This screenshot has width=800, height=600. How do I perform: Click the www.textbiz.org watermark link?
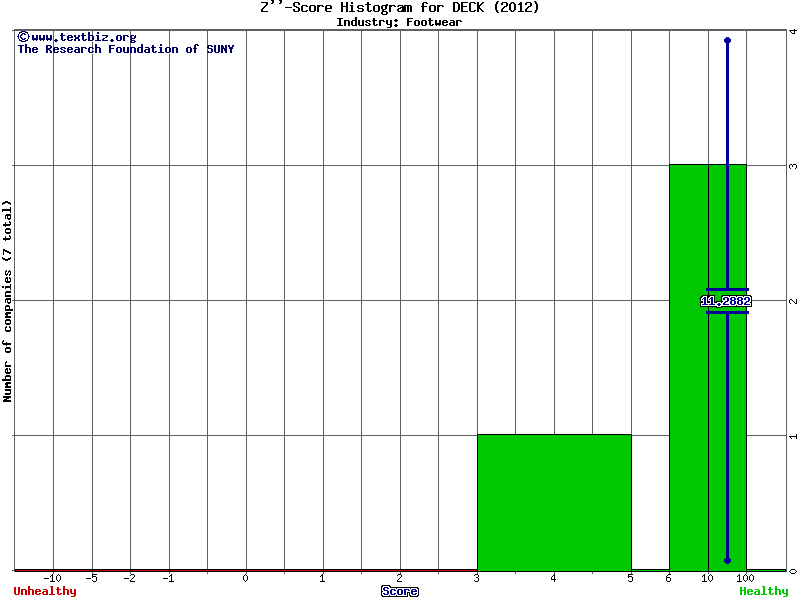click(83, 37)
